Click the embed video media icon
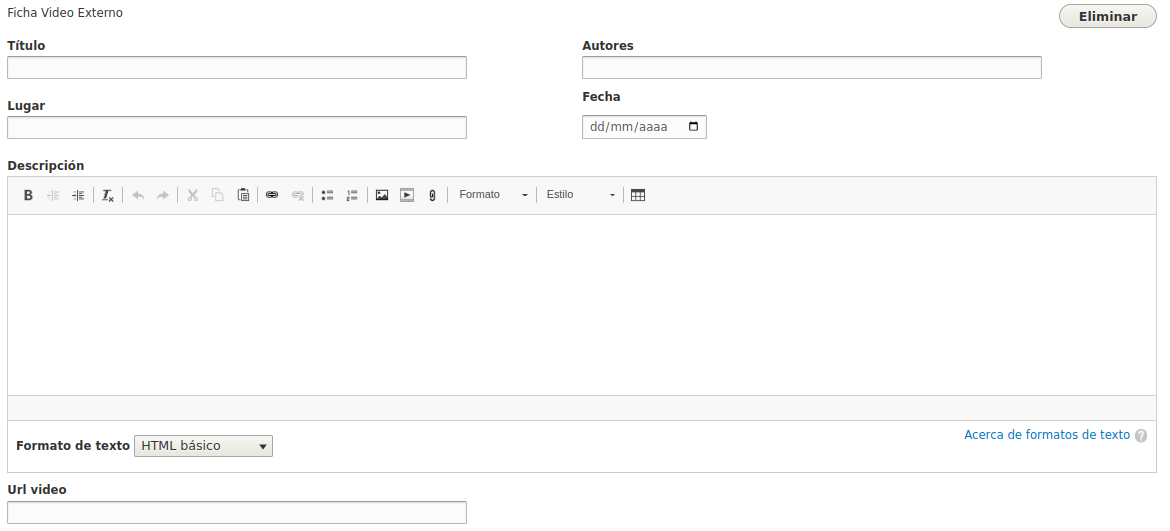This screenshot has width=1170, height=531. coord(407,195)
